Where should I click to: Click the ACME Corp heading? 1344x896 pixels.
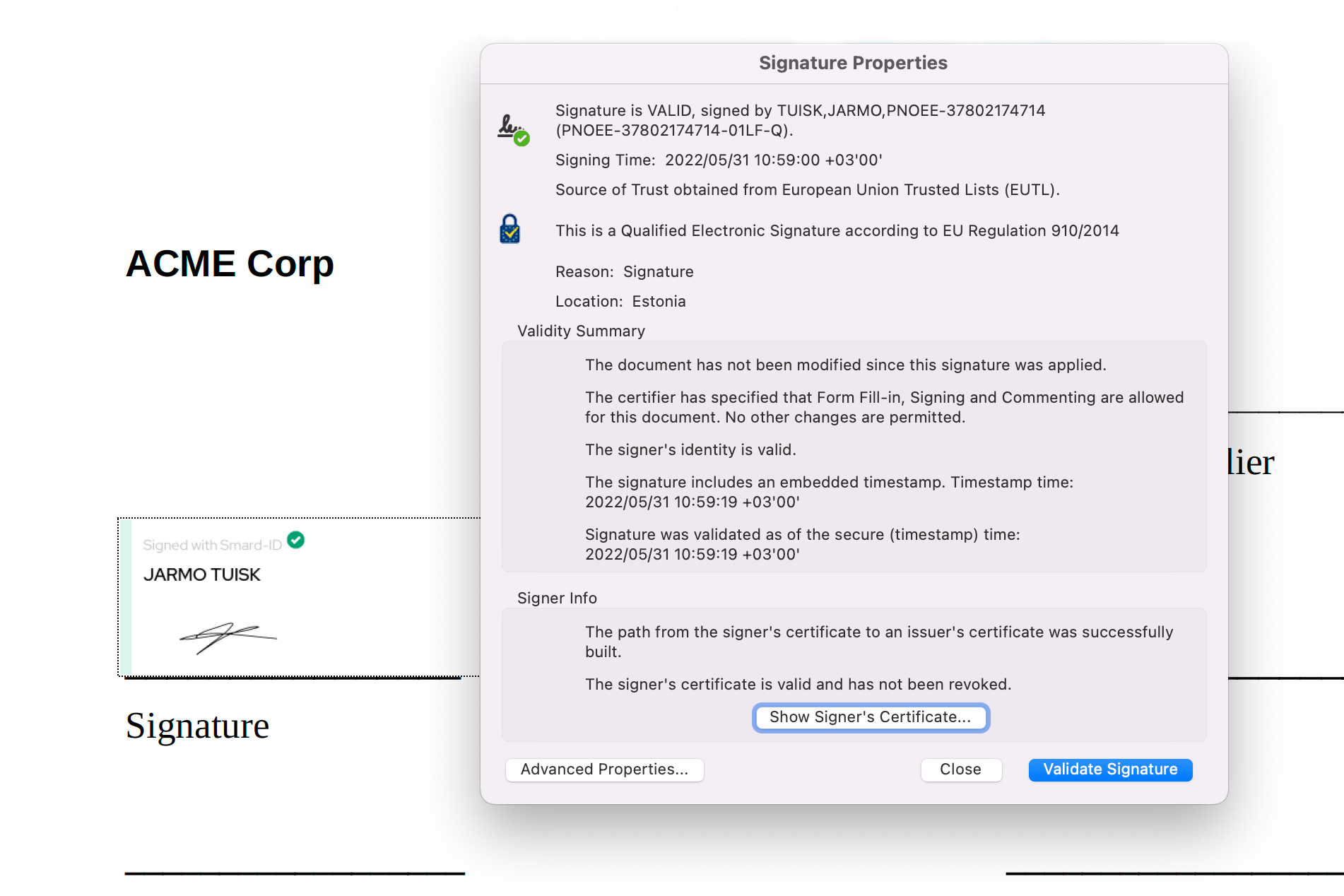point(230,264)
